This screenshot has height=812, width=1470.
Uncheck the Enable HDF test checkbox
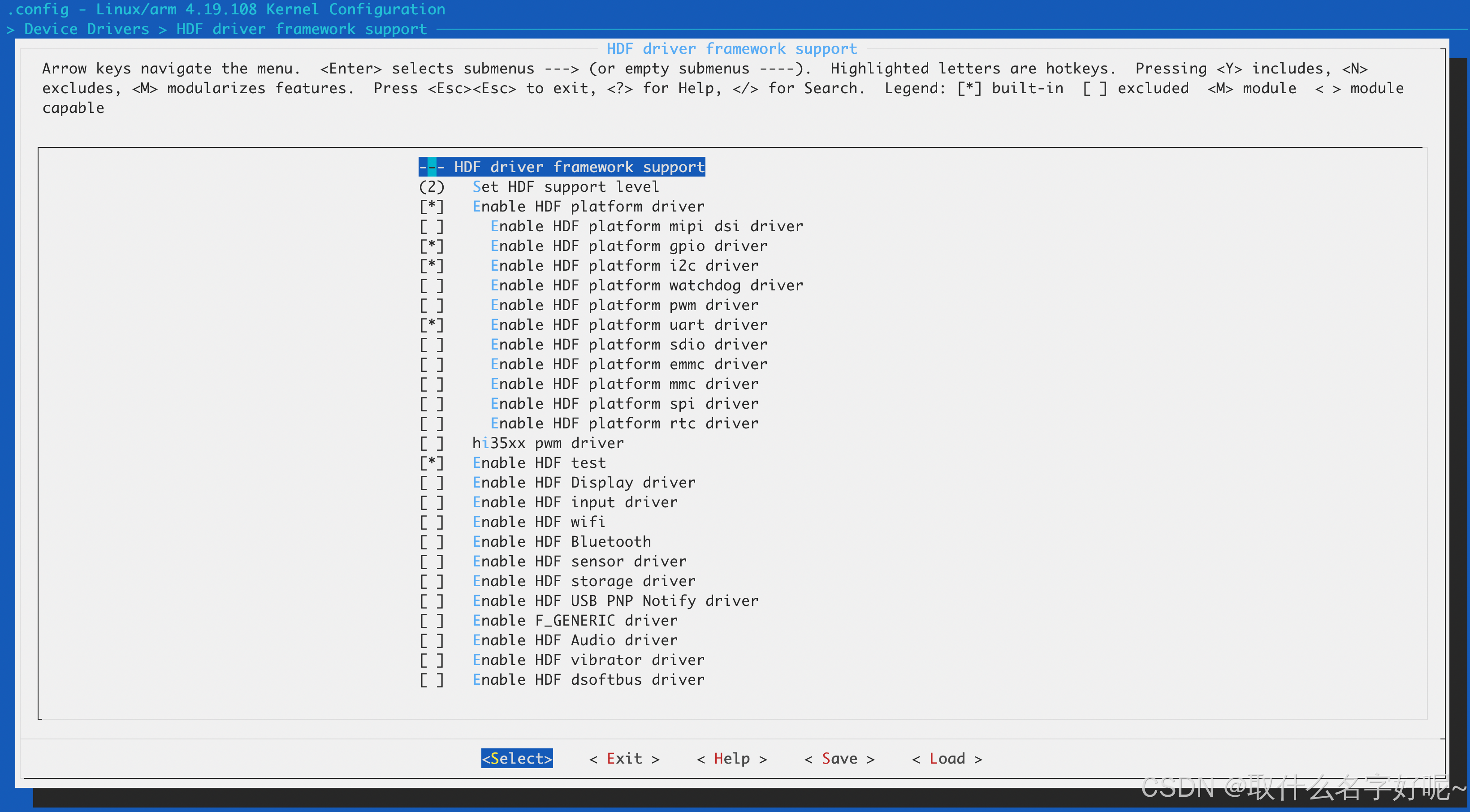tap(432, 463)
